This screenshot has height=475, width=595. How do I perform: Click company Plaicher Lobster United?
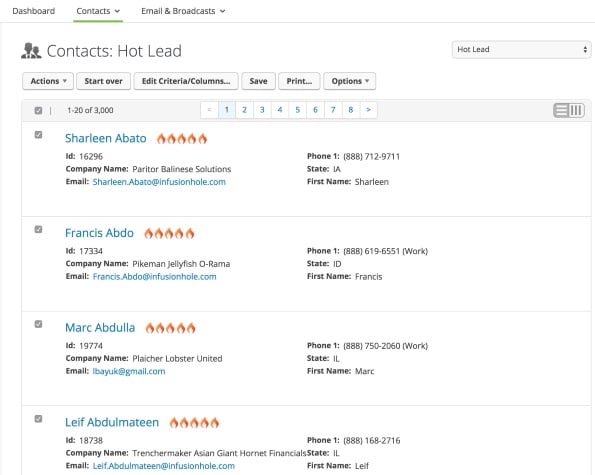177,359
